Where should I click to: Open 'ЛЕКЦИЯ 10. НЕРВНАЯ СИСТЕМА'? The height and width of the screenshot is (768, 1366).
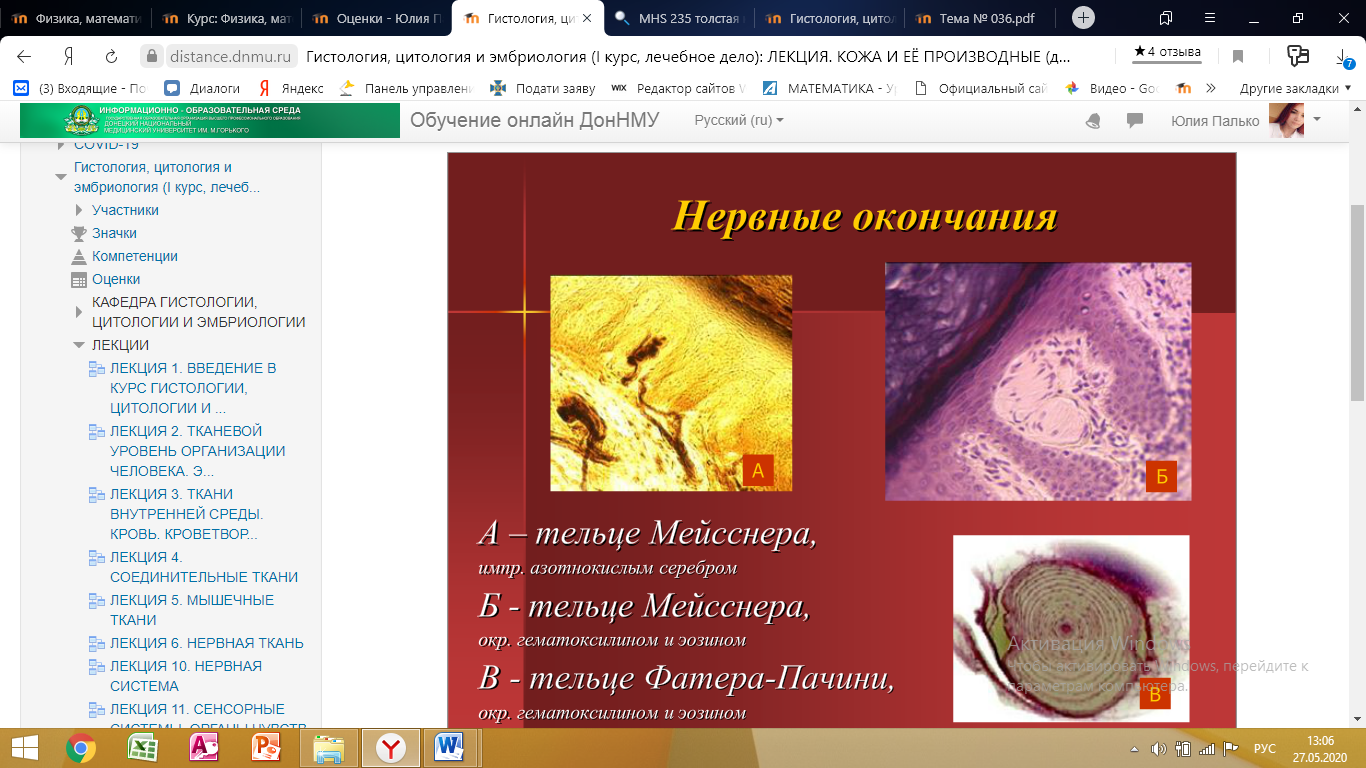coord(186,676)
